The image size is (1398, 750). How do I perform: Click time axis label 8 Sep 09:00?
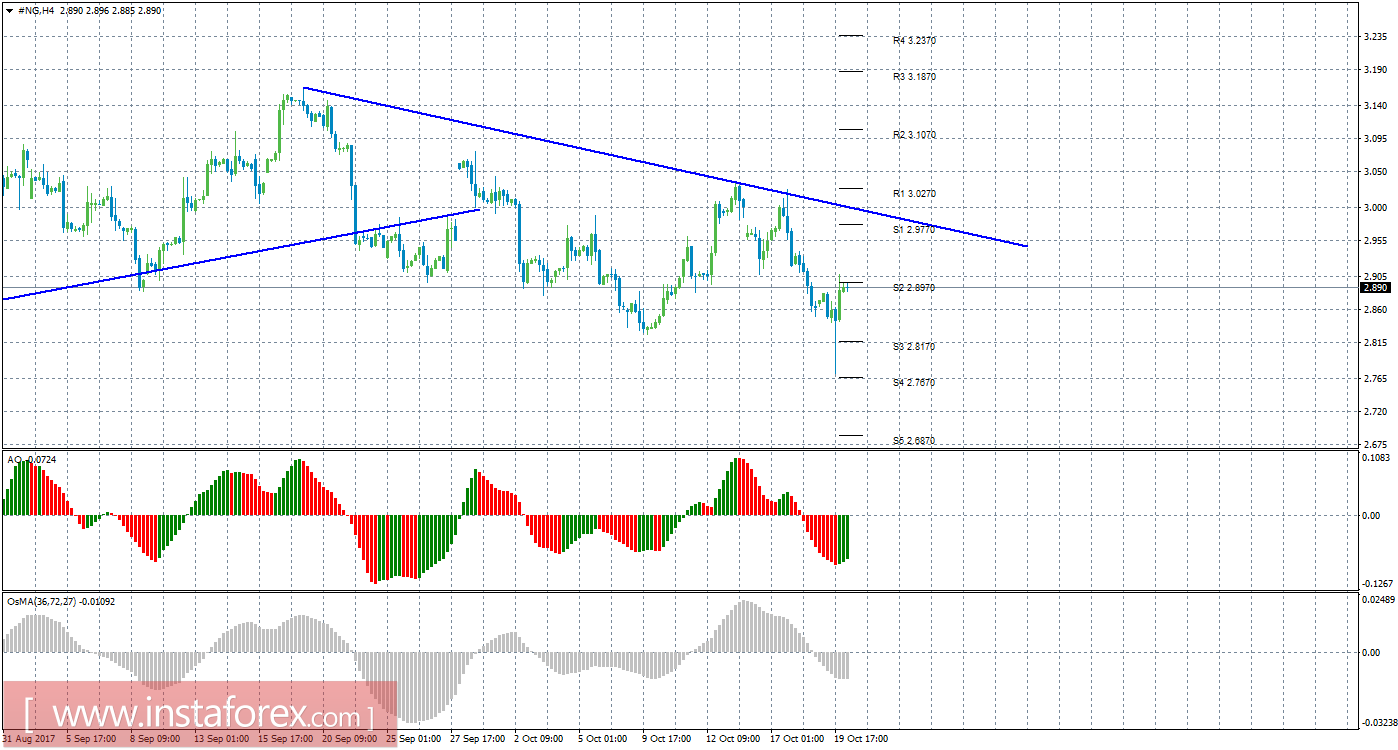tap(156, 740)
